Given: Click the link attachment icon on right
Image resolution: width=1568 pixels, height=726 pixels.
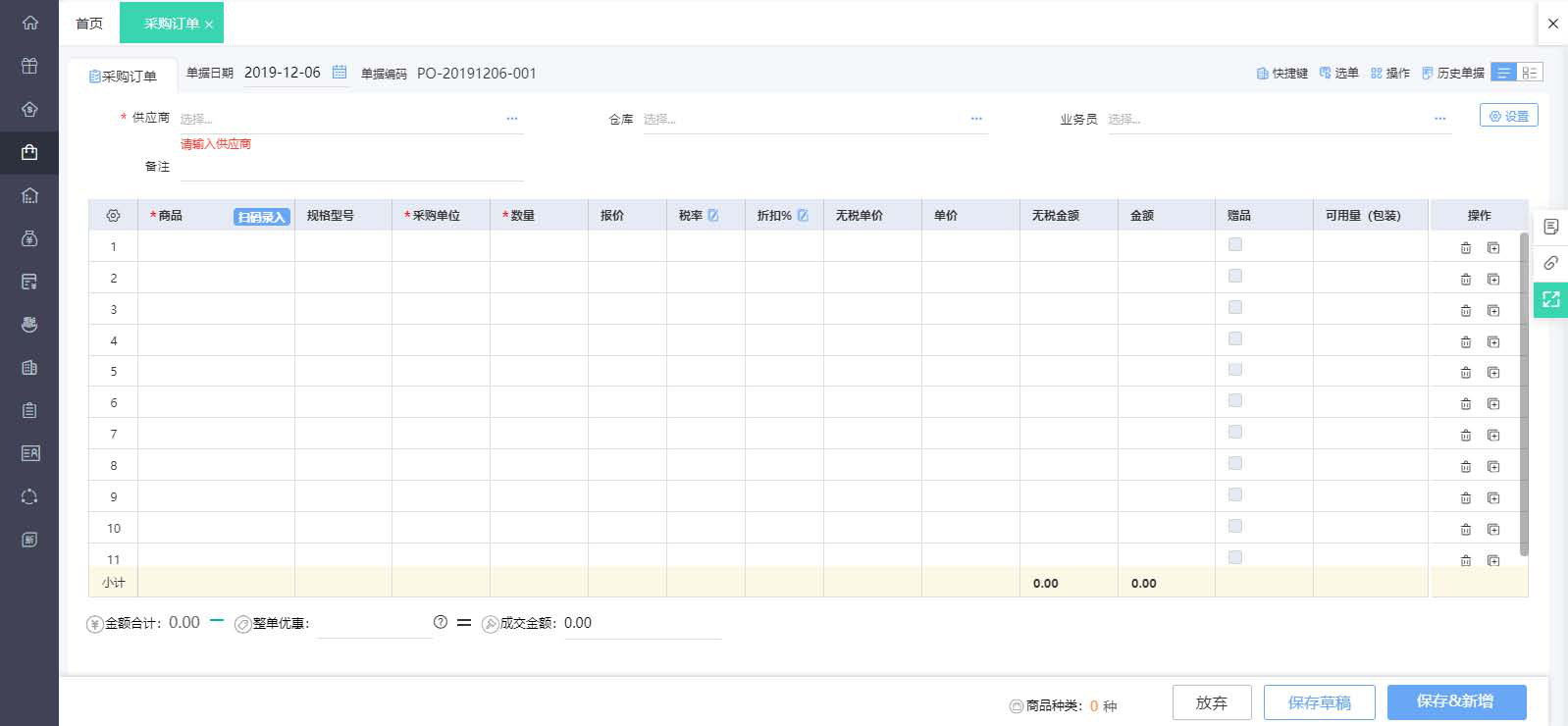Looking at the screenshot, I should (x=1550, y=263).
